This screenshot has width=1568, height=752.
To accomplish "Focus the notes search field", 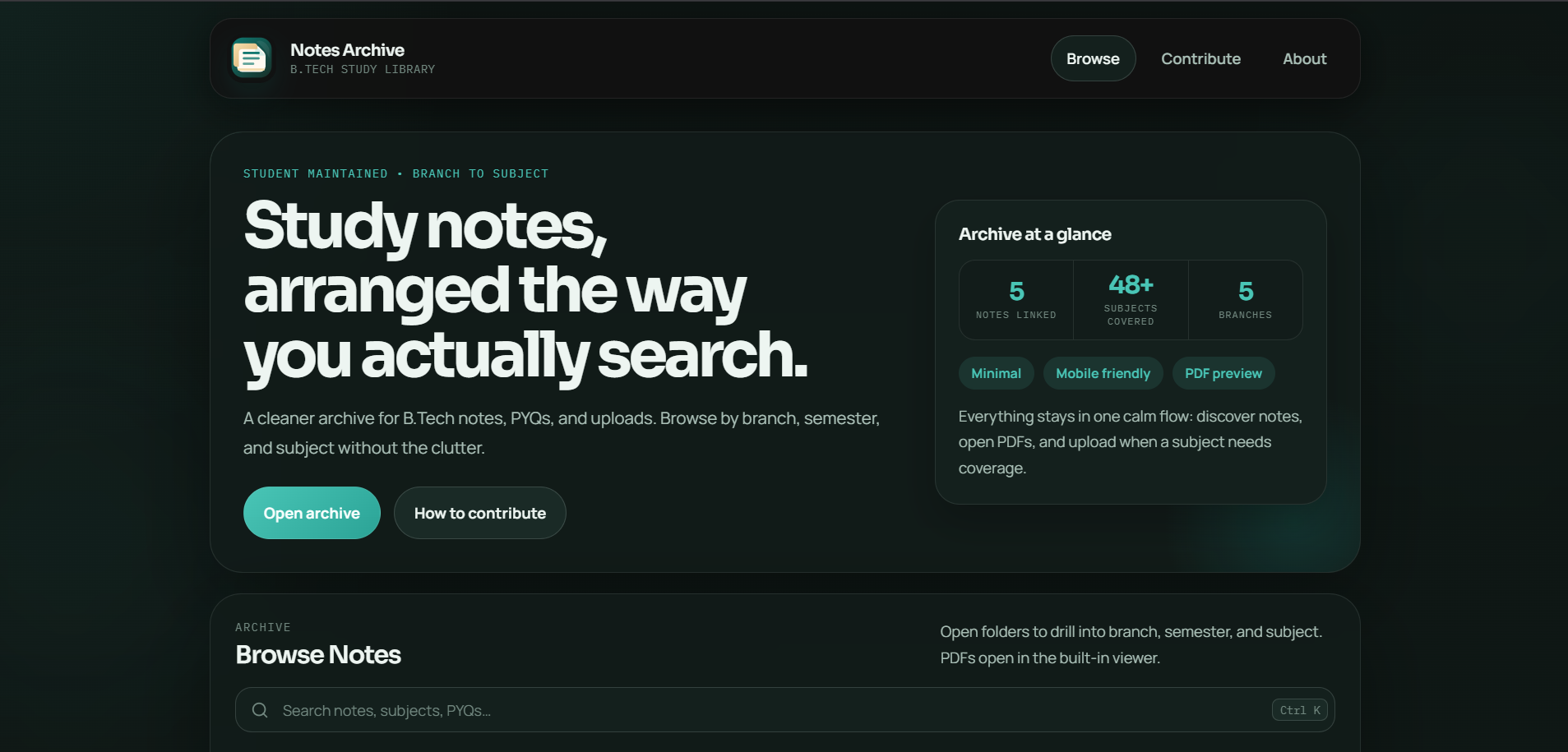I will pos(576,709).
